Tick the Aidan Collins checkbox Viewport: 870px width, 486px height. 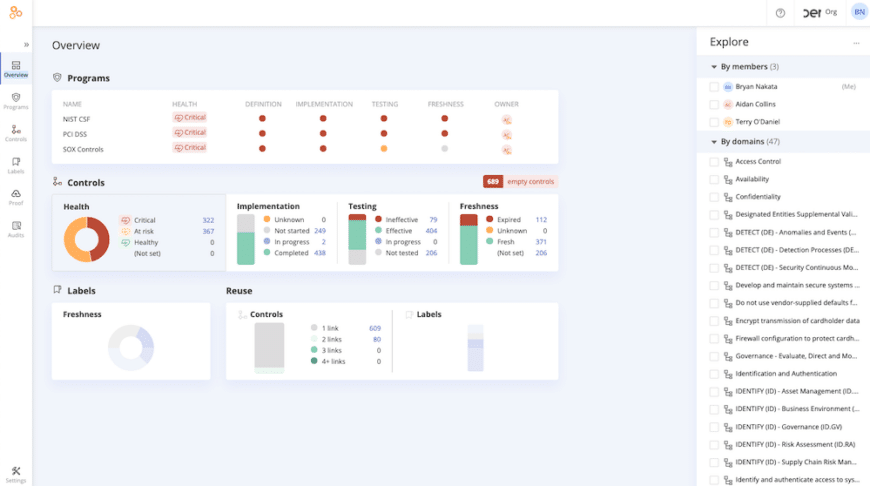click(x=714, y=104)
